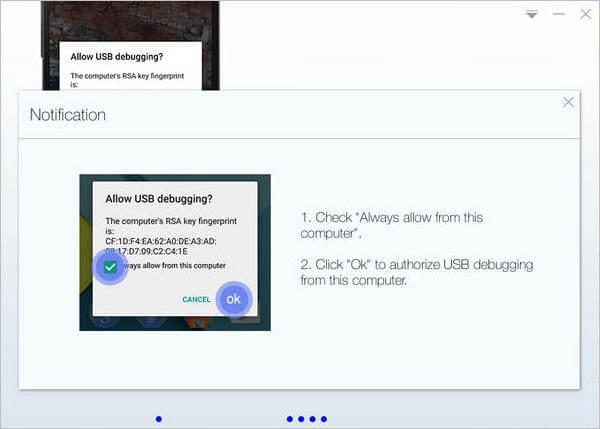This screenshot has width=600, height=429.
Task: Click CANCEL in the USB debugging illustration
Action: 196,299
